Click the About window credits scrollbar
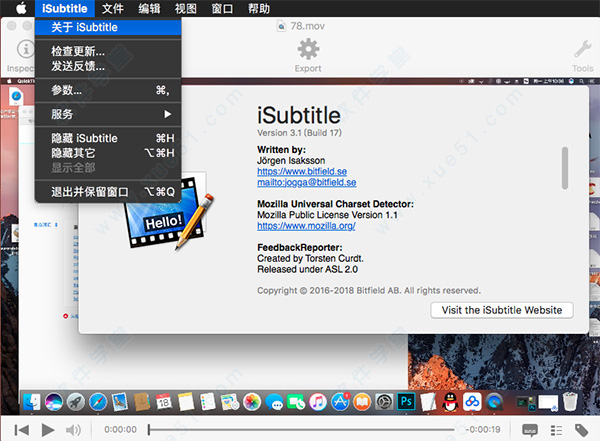 565,168
